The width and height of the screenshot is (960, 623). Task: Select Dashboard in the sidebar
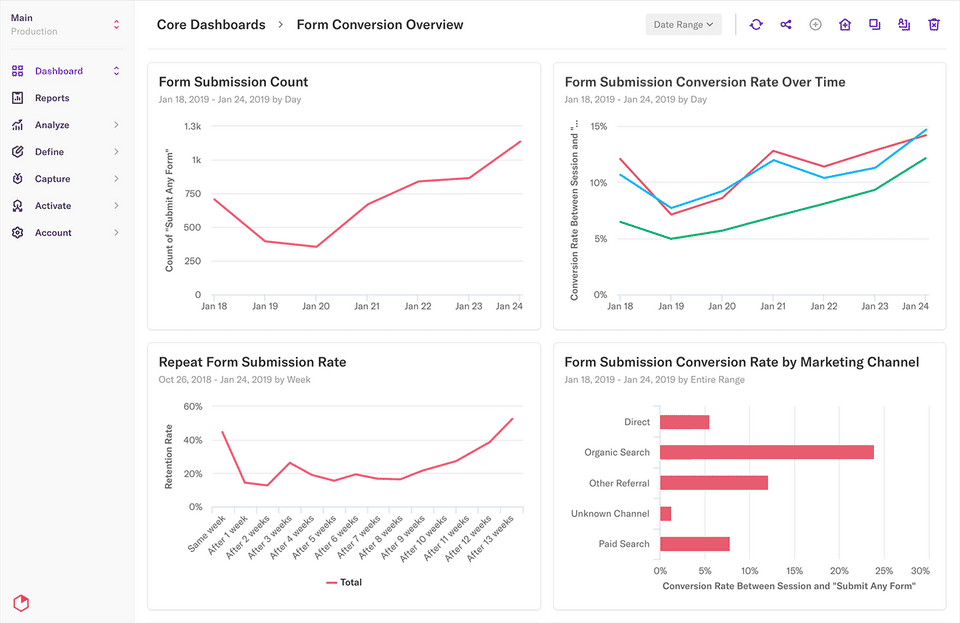[x=58, y=71]
